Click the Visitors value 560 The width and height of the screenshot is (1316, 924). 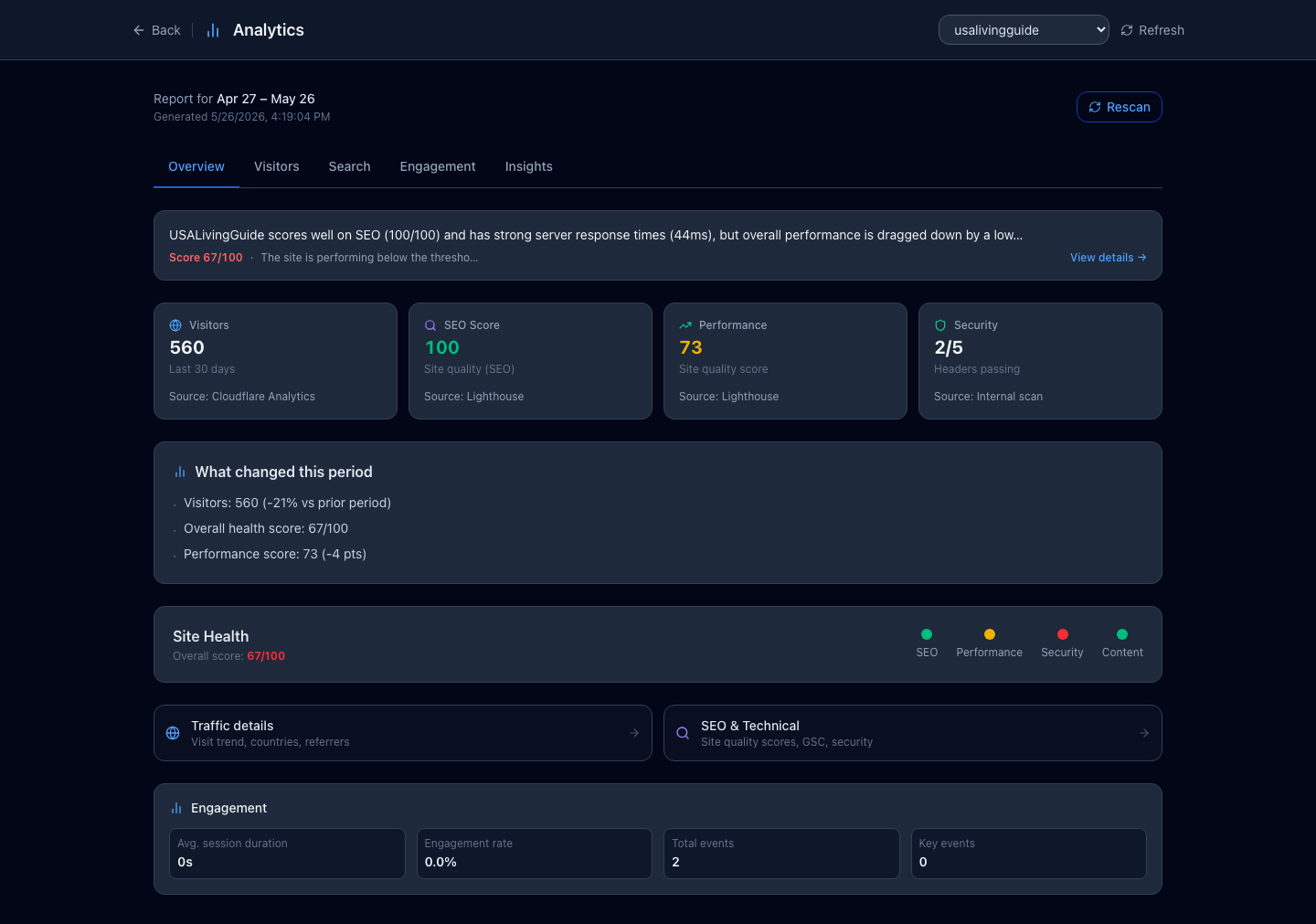[187, 347]
